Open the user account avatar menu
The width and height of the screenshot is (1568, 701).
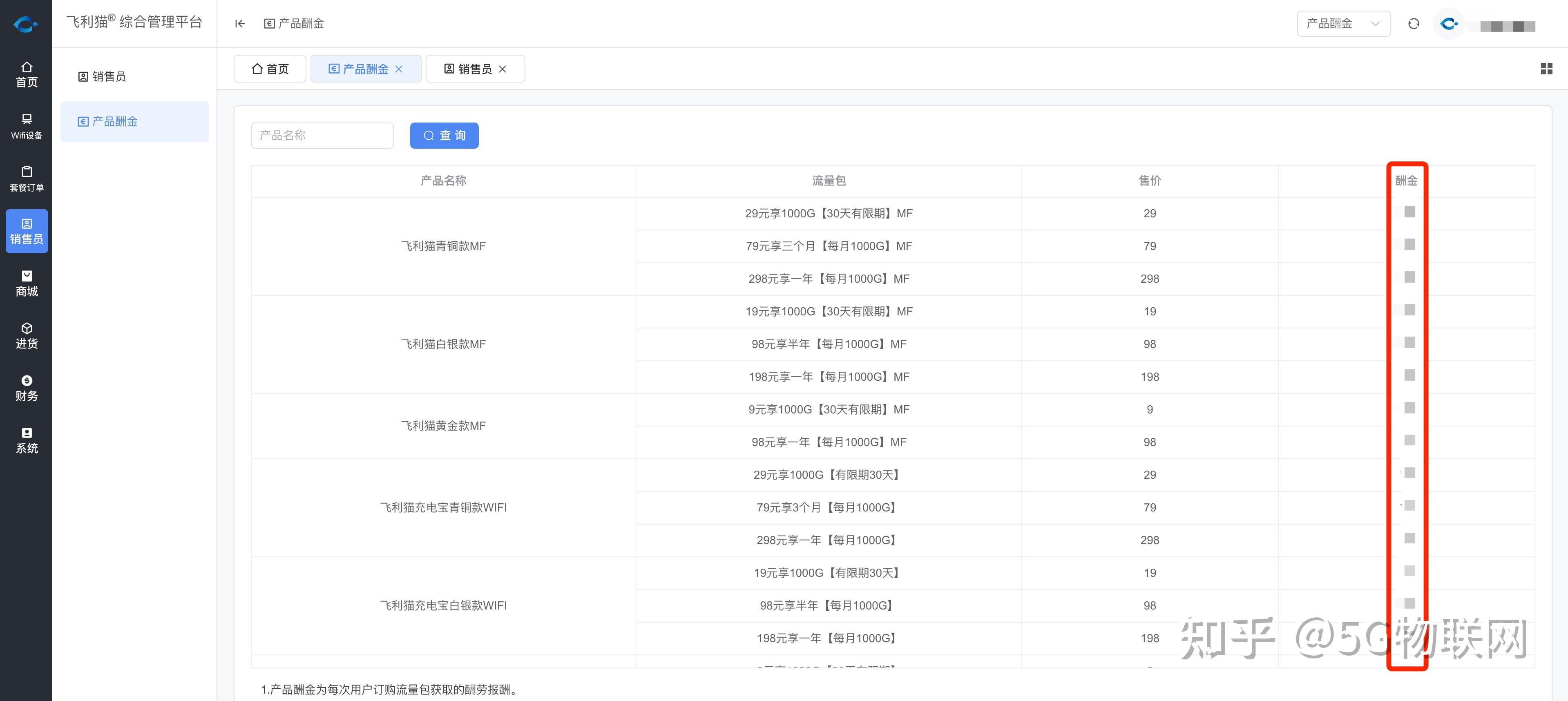(1449, 25)
